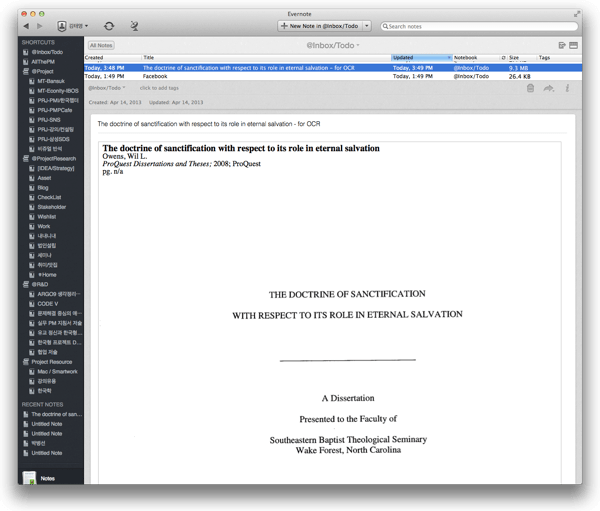Click the Notes icon at sidebar bottom
The height and width of the screenshot is (511, 600).
coord(31,481)
